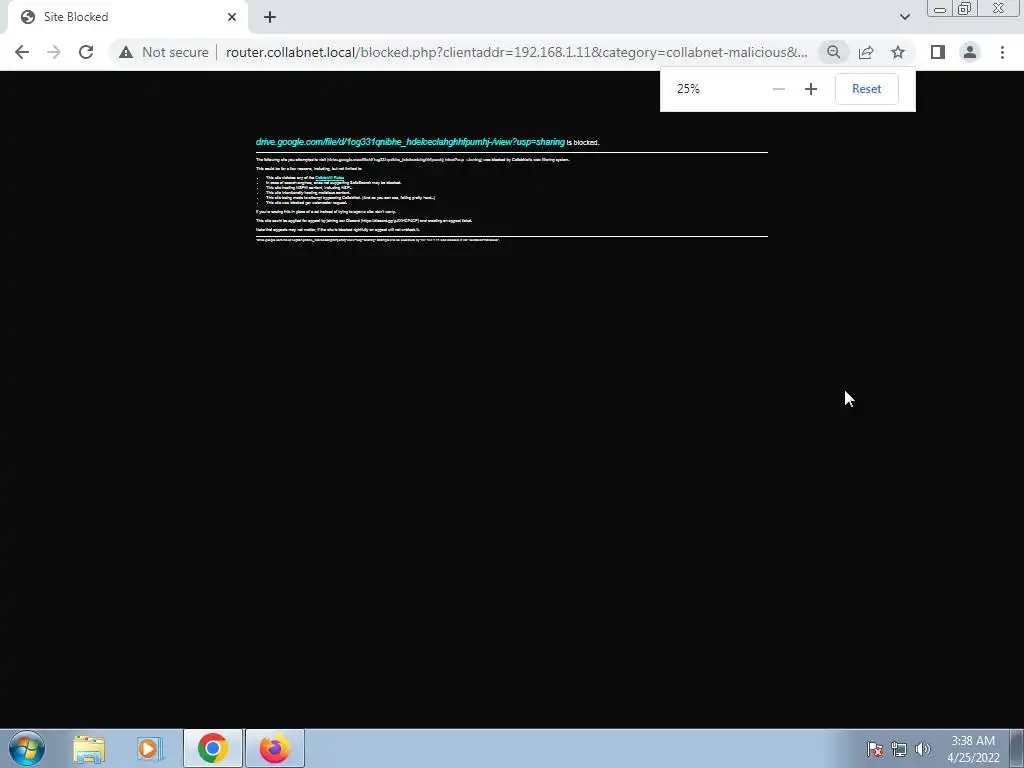Viewport: 1024px width, 768px height.
Task: Share this page using the share icon
Action: coord(866,52)
